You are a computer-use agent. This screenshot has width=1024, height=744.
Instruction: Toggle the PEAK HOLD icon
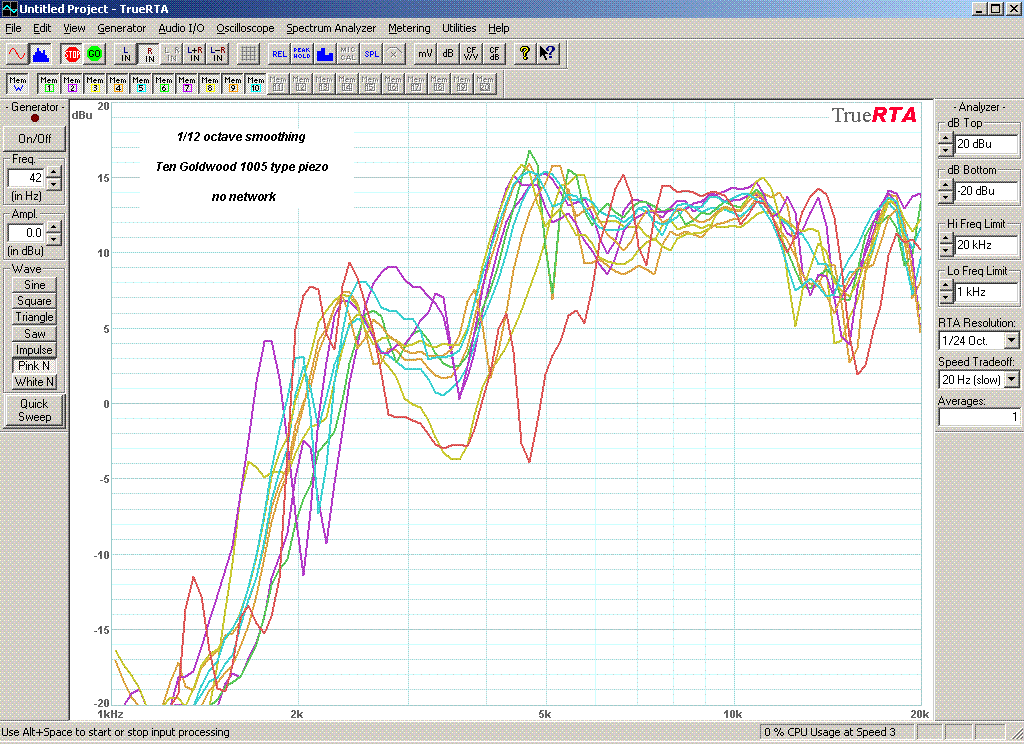(x=302, y=54)
